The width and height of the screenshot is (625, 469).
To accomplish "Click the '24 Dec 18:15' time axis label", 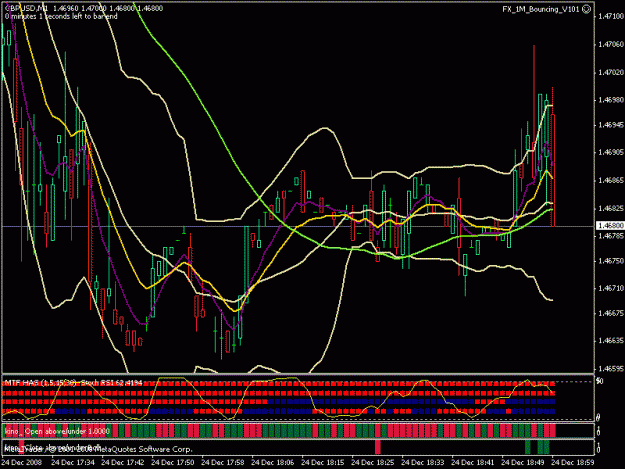I will [x=322, y=463].
